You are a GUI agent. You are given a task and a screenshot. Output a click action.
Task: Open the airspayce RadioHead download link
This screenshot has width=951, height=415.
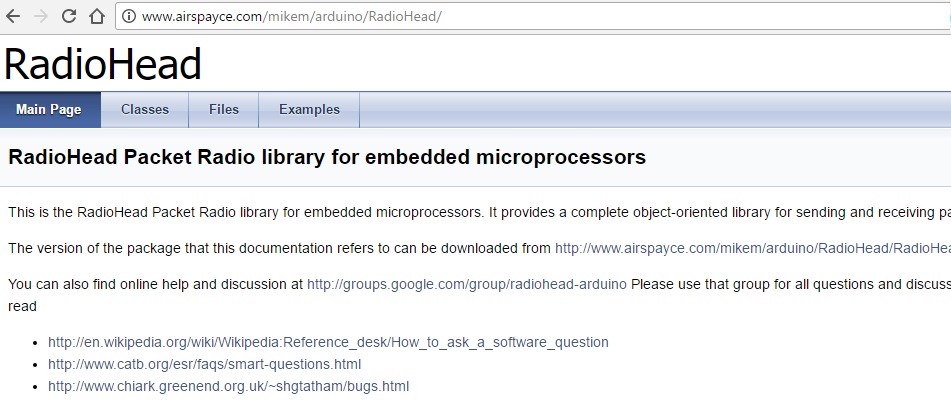point(752,248)
